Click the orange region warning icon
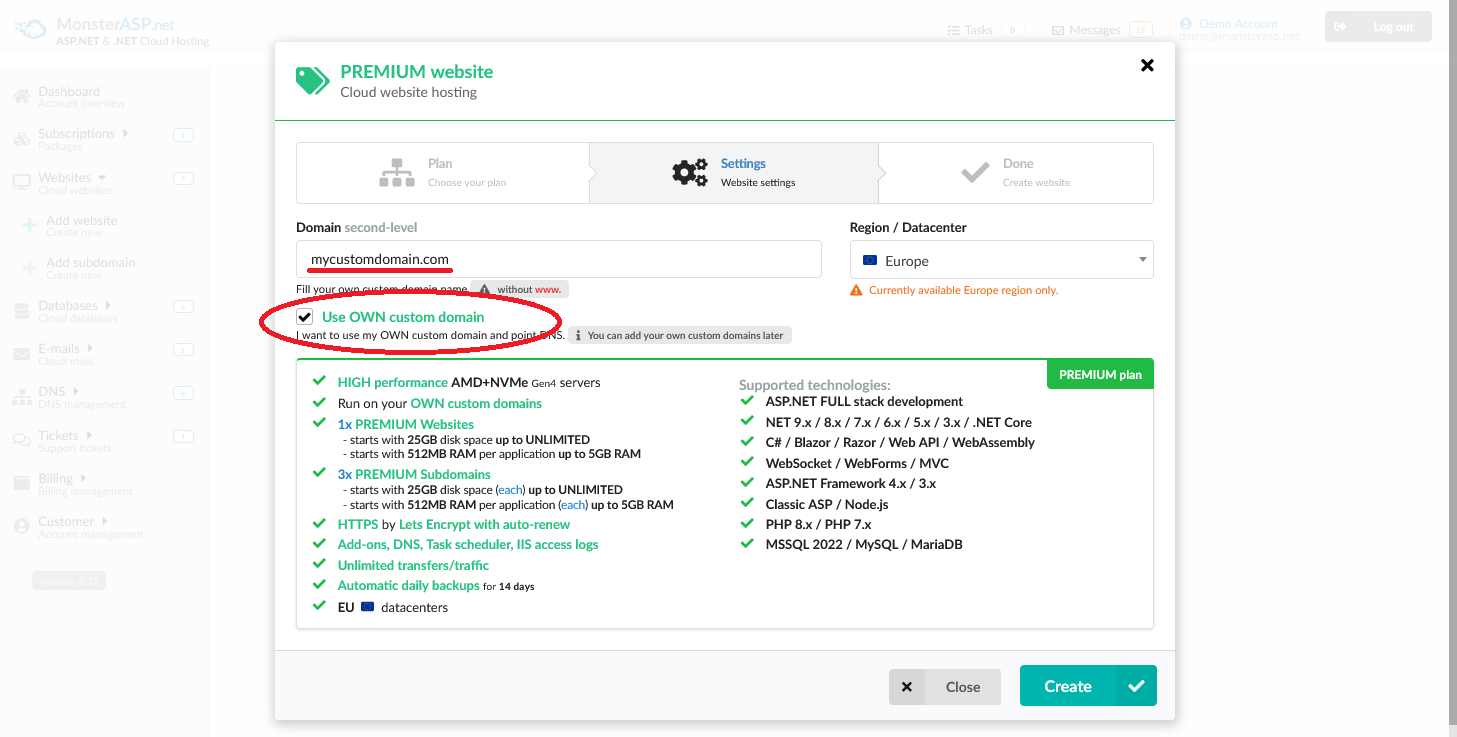The height and width of the screenshot is (737, 1457). [856, 290]
